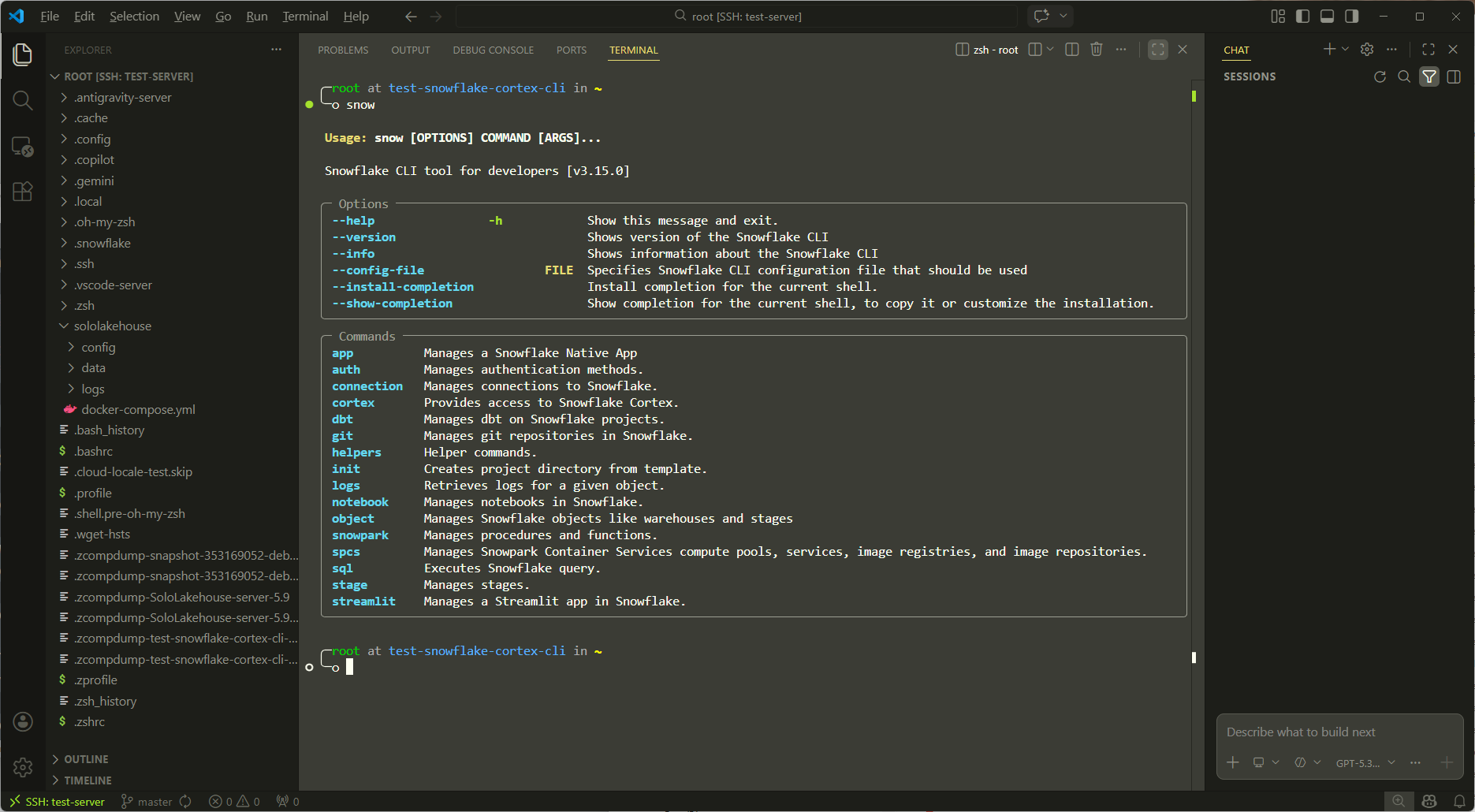Toggle maximize panel size icon

click(1157, 49)
